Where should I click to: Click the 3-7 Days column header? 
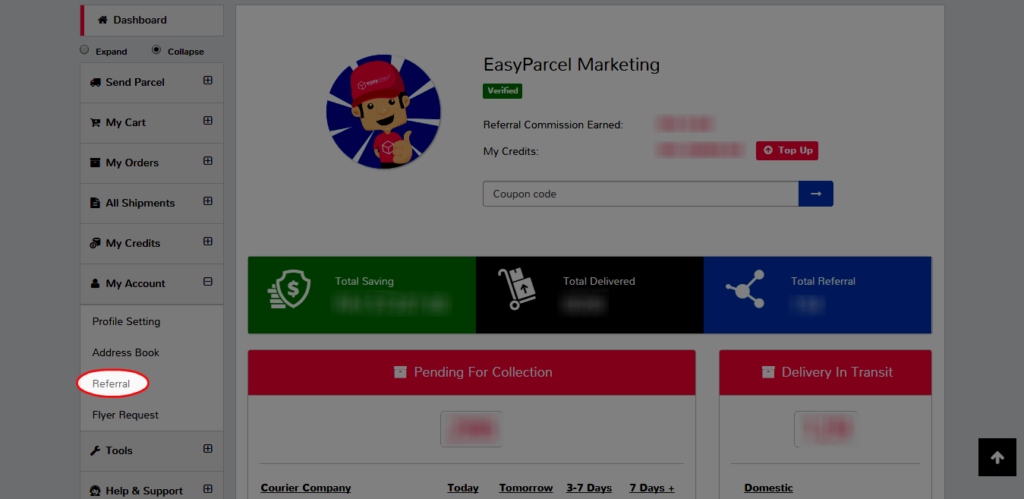(x=589, y=488)
